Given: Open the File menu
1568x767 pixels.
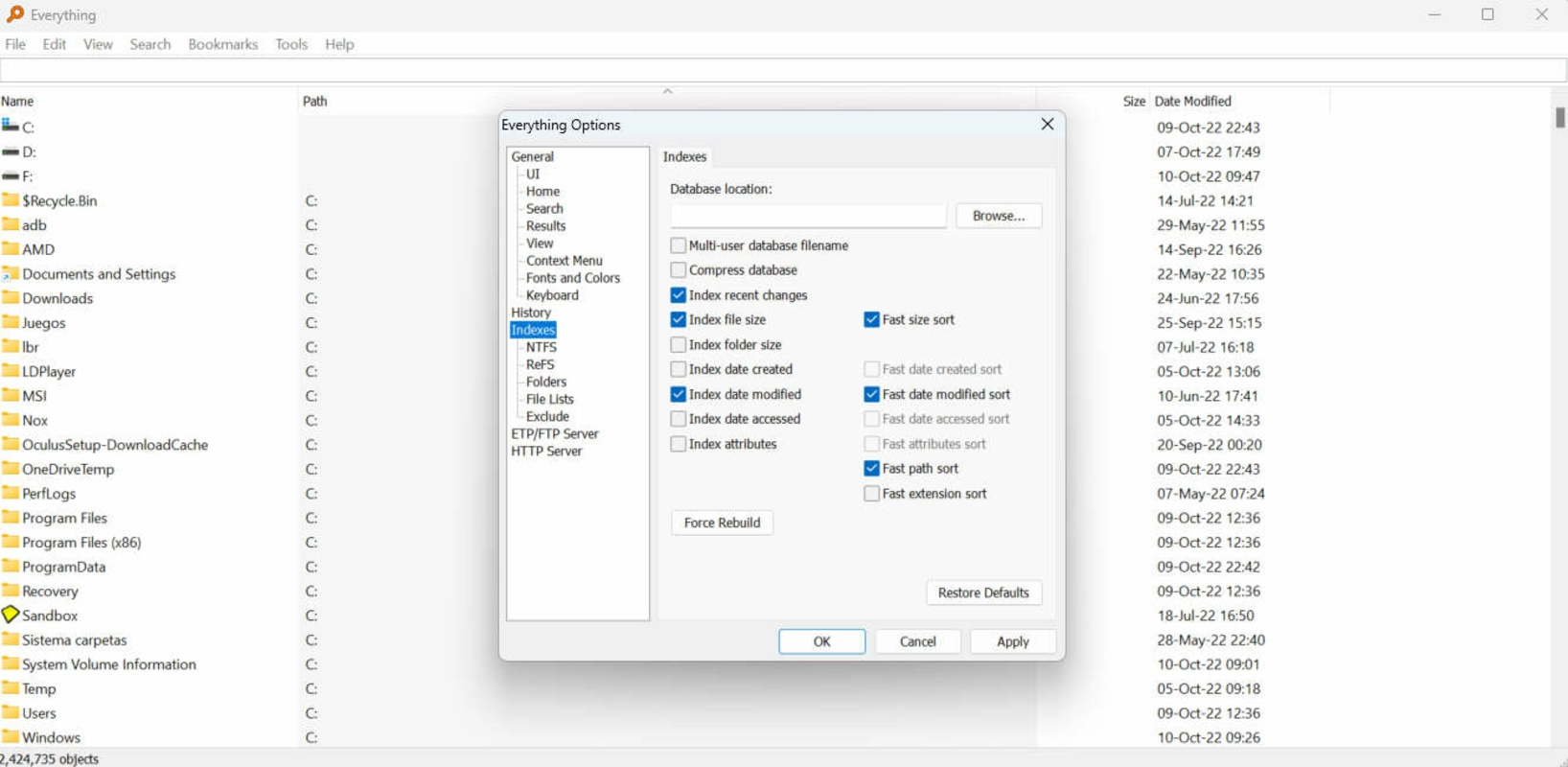Looking at the screenshot, I should (x=15, y=44).
